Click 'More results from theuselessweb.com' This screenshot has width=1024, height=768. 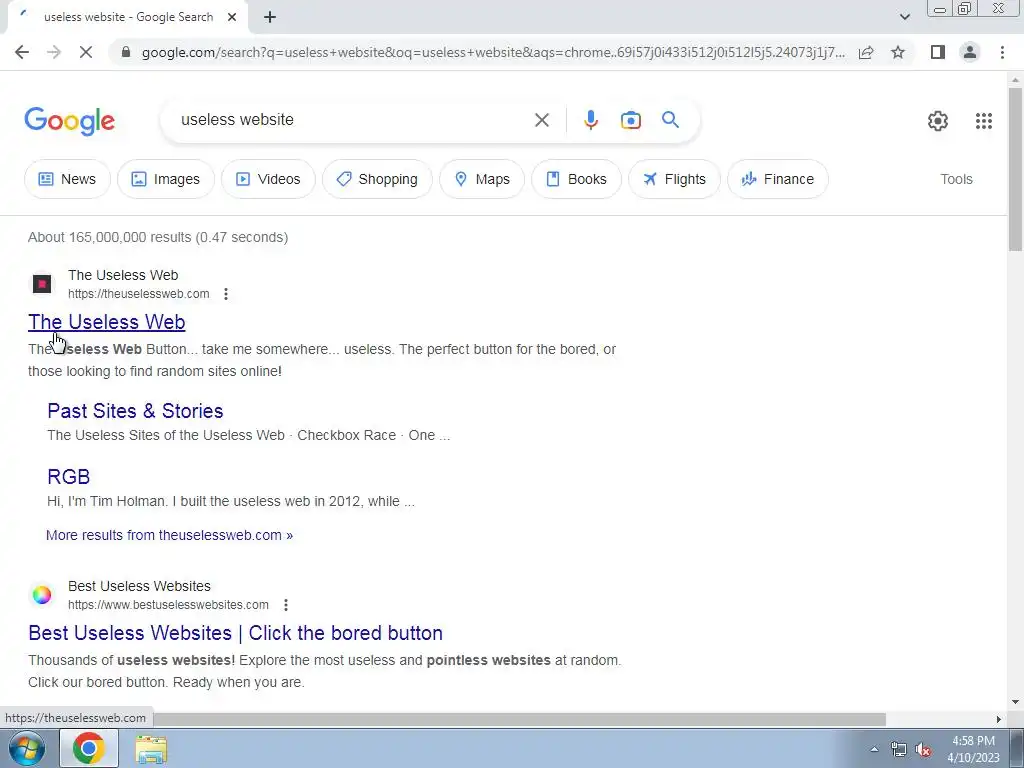[169, 535]
